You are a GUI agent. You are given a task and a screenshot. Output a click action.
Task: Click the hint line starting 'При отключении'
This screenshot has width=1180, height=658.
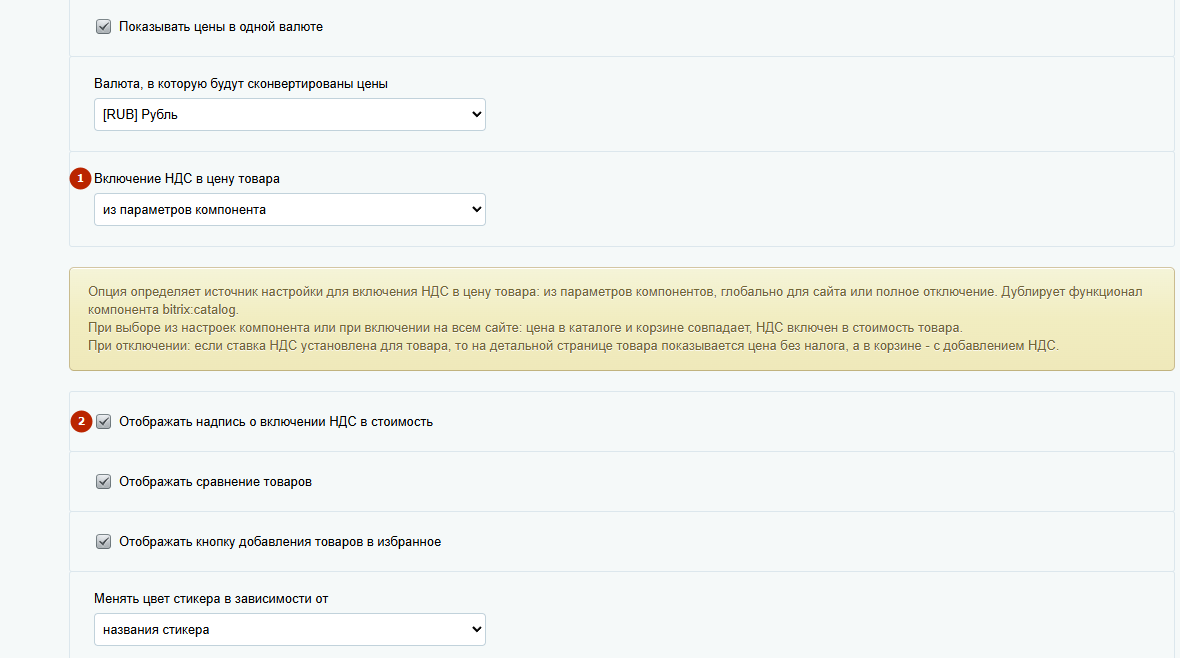pyautogui.click(x=570, y=346)
